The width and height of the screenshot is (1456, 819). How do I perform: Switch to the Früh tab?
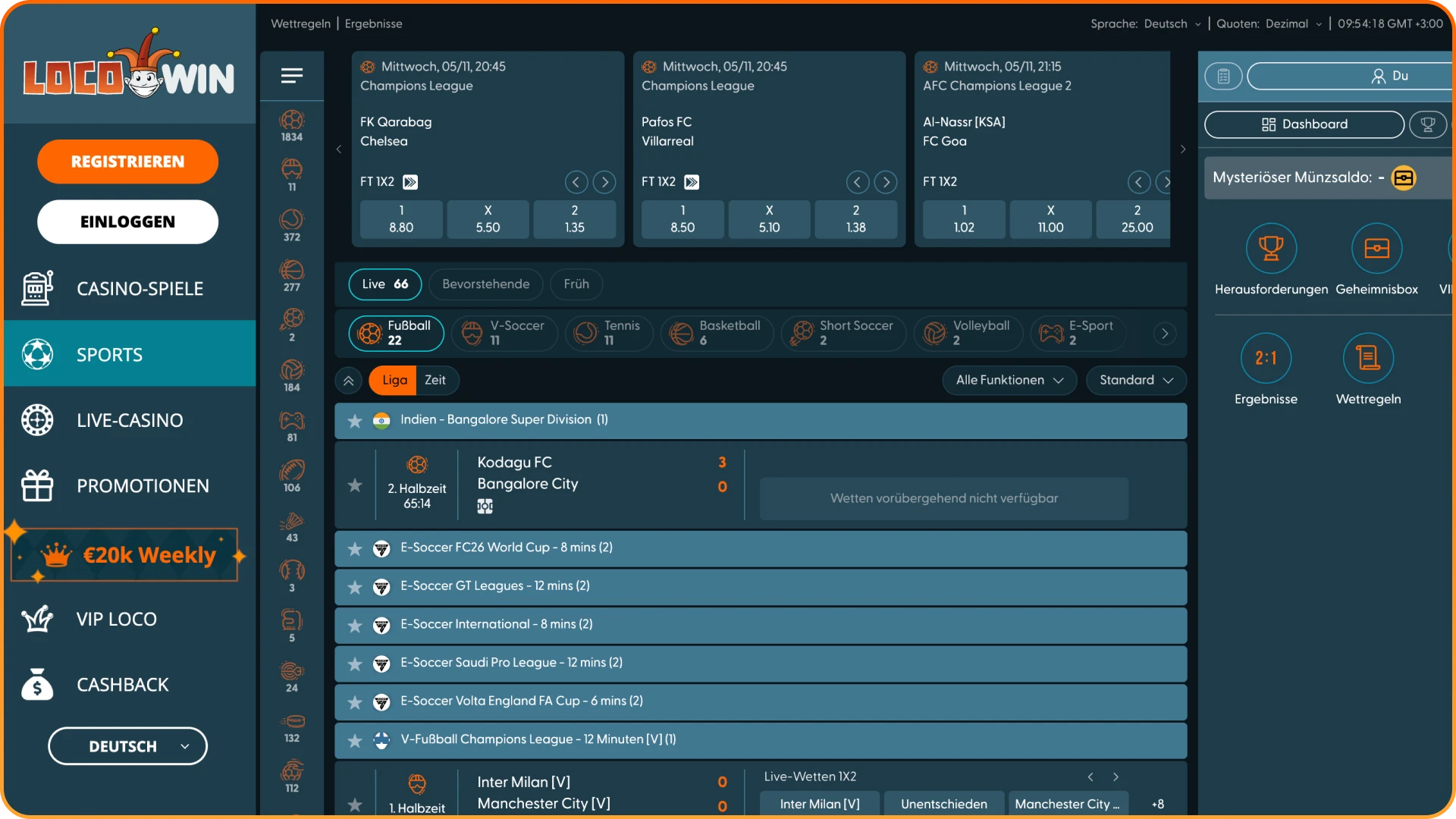click(x=576, y=284)
